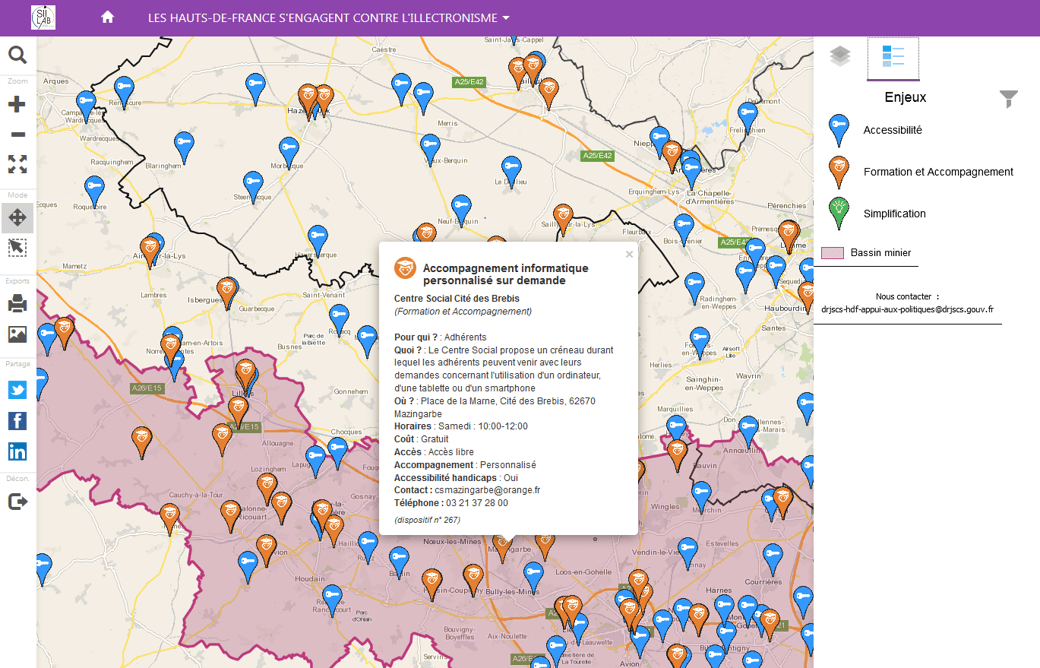The height and width of the screenshot is (668, 1040).
Task: Click the blue marker at Roquetoire
Action: (94, 190)
